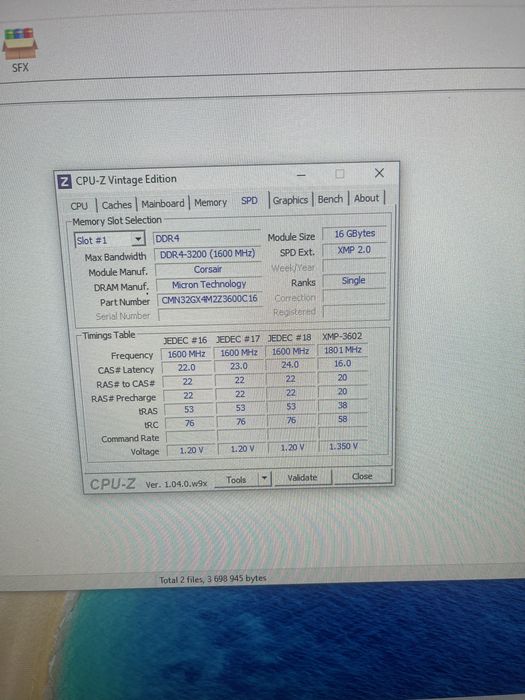Image resolution: width=525 pixels, height=700 pixels.
Task: Click the Close button at bottom
Action: (362, 476)
